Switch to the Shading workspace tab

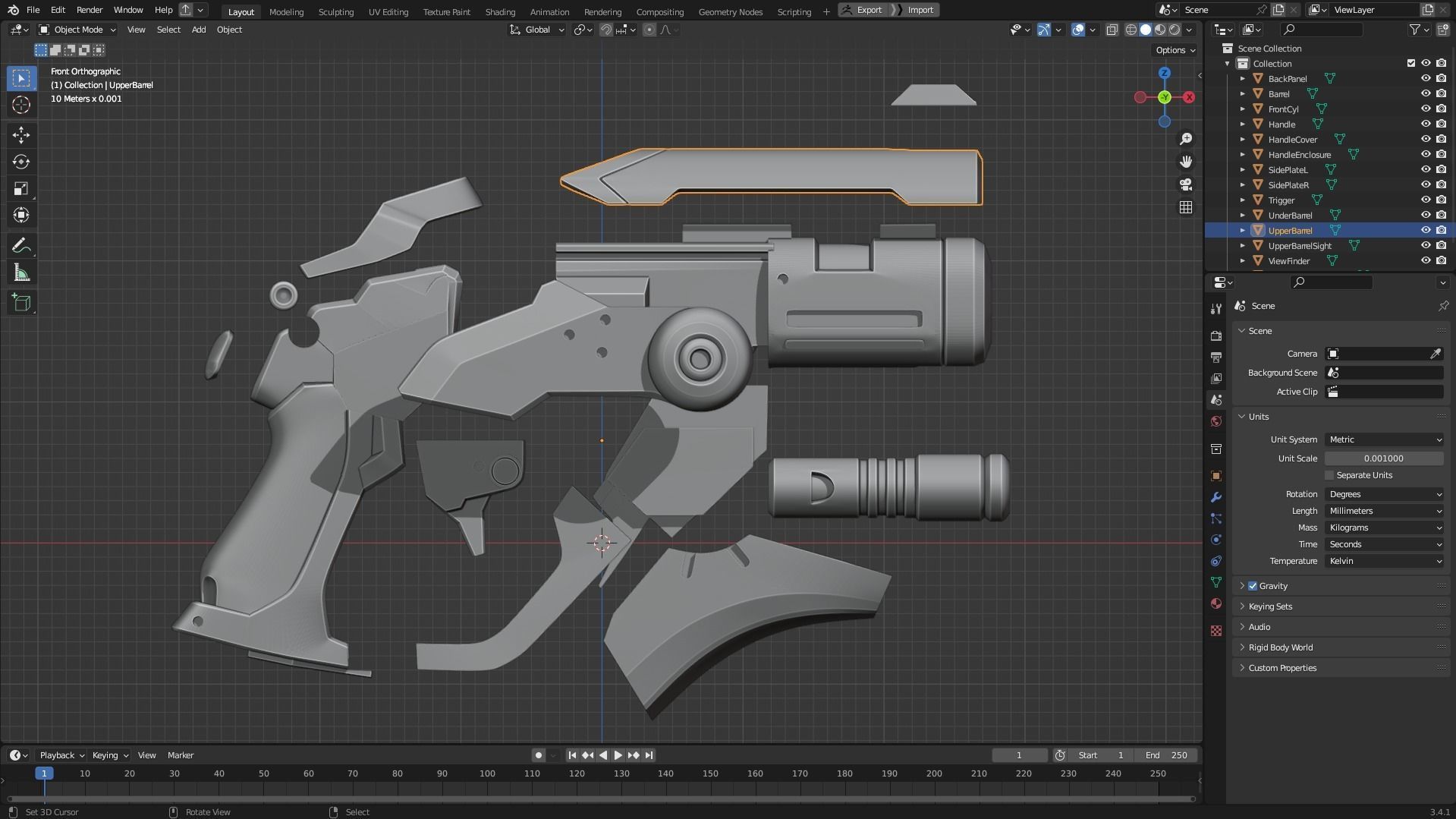(x=500, y=11)
